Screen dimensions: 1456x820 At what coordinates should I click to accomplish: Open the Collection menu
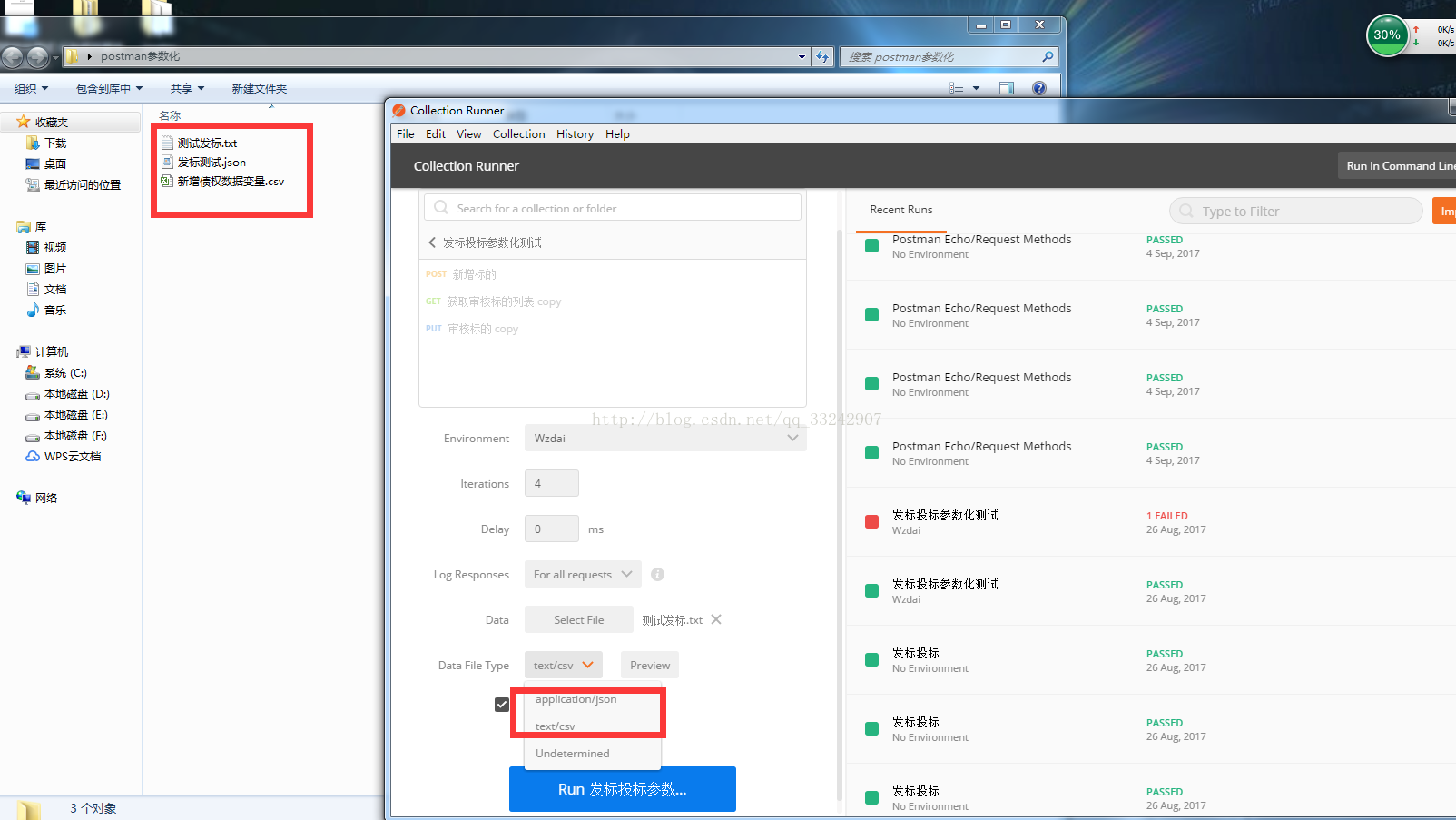click(519, 133)
